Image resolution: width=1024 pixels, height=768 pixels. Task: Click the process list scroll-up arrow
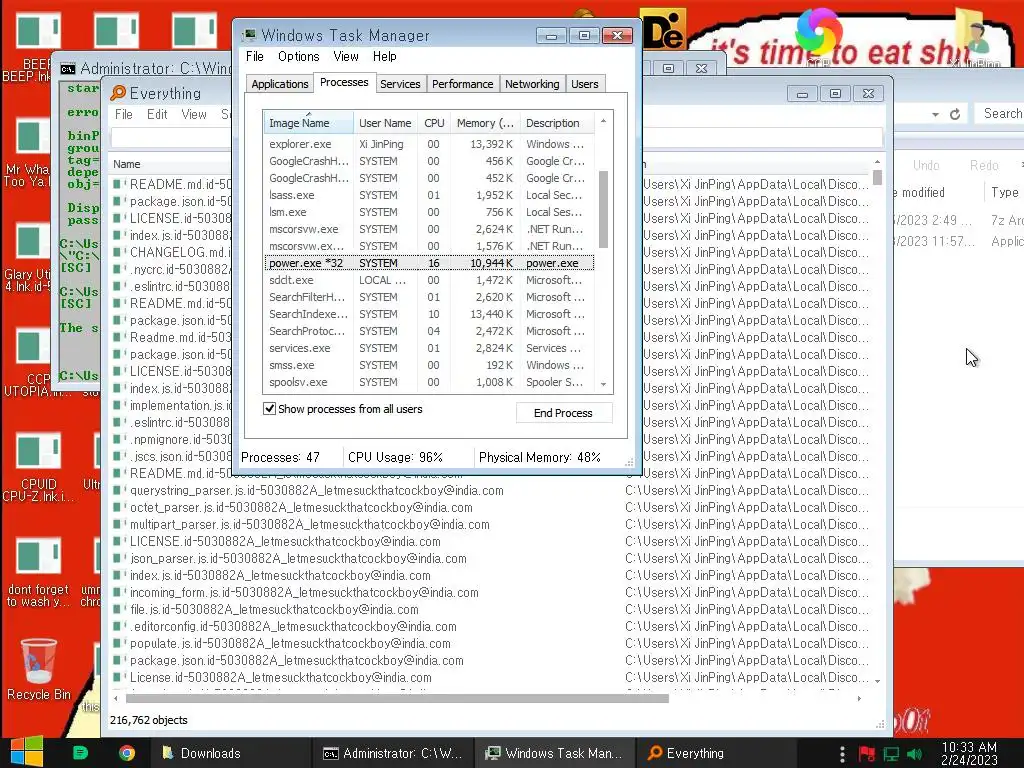coord(603,121)
